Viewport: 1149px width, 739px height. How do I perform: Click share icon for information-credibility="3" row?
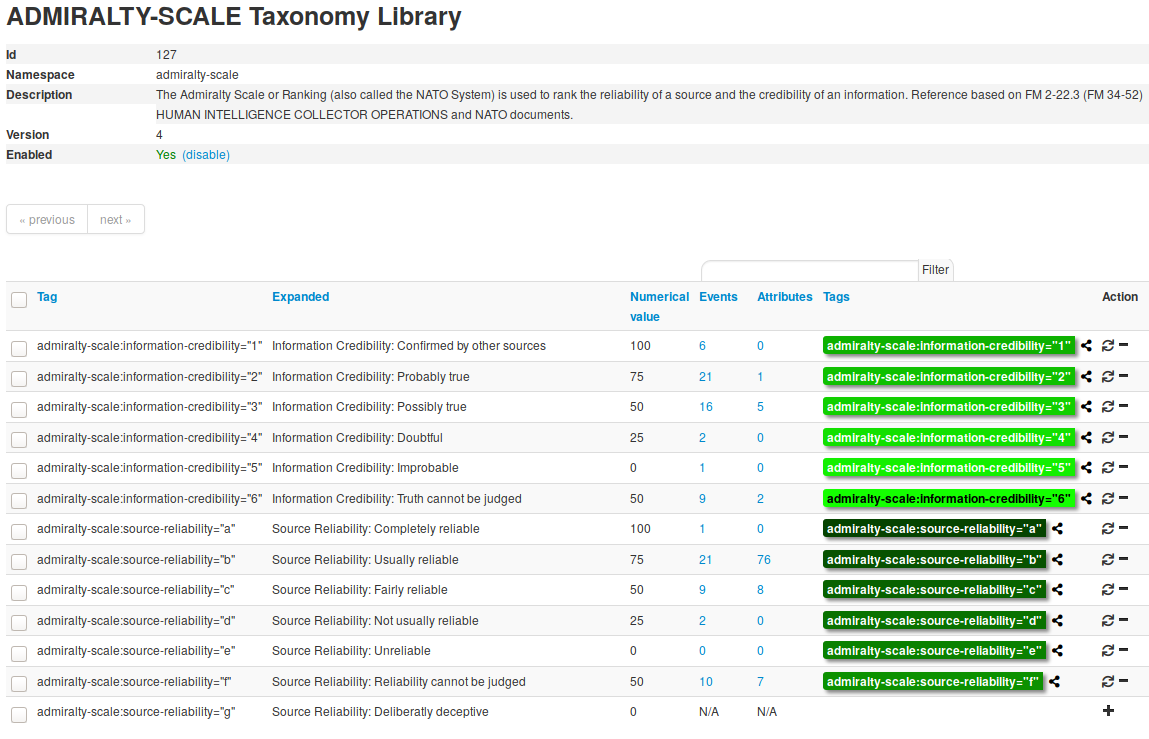(1086, 407)
